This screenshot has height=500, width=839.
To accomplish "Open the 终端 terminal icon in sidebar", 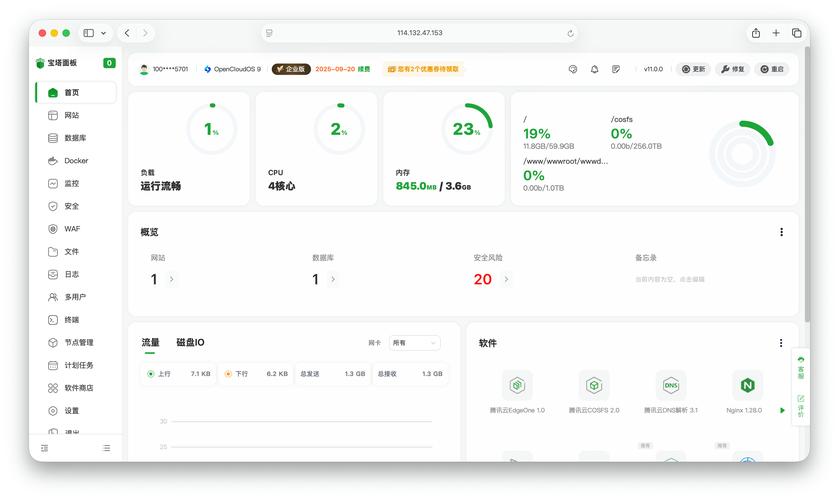I will [x=53, y=320].
